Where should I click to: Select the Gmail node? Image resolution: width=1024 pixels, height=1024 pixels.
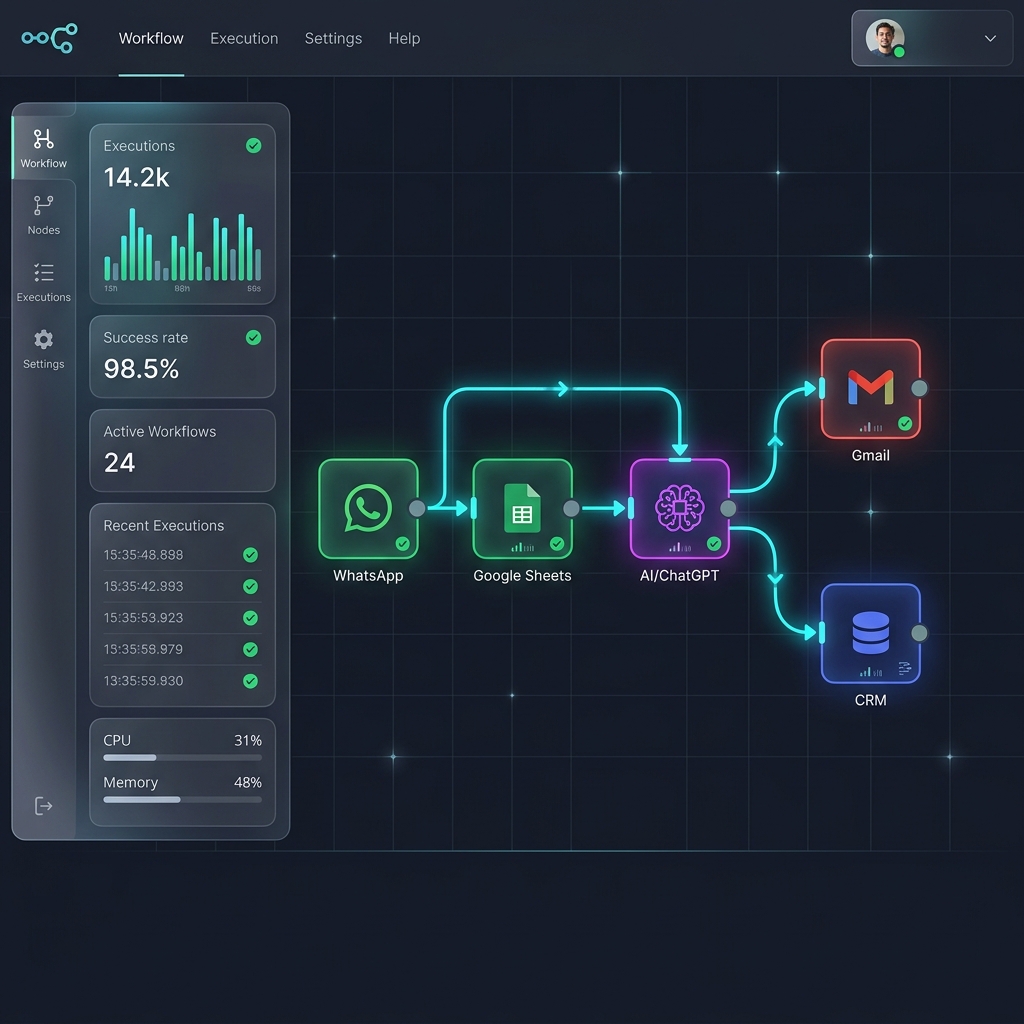pos(871,389)
